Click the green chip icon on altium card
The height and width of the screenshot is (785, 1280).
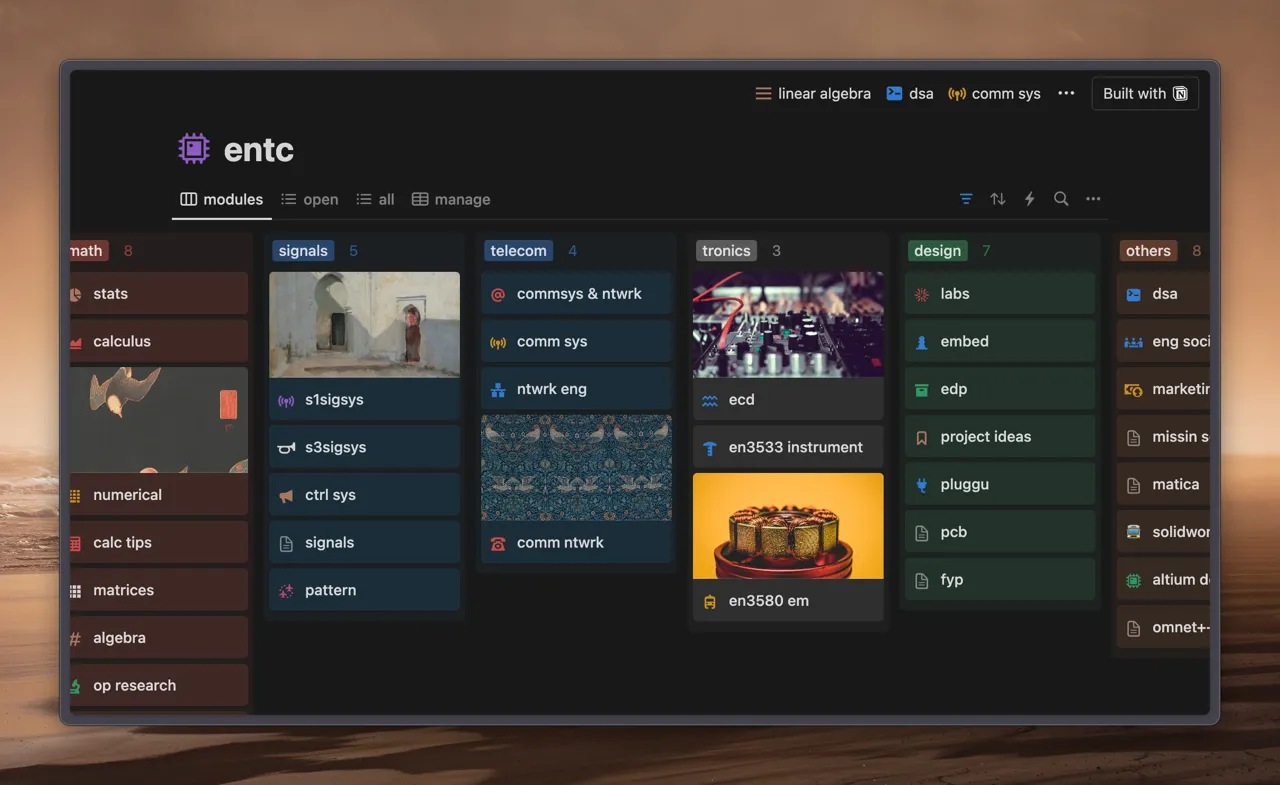coord(1133,580)
